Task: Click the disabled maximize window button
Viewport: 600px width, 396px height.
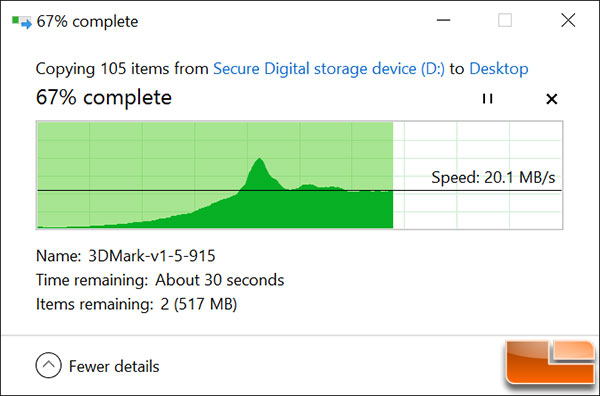Action: 505,20
